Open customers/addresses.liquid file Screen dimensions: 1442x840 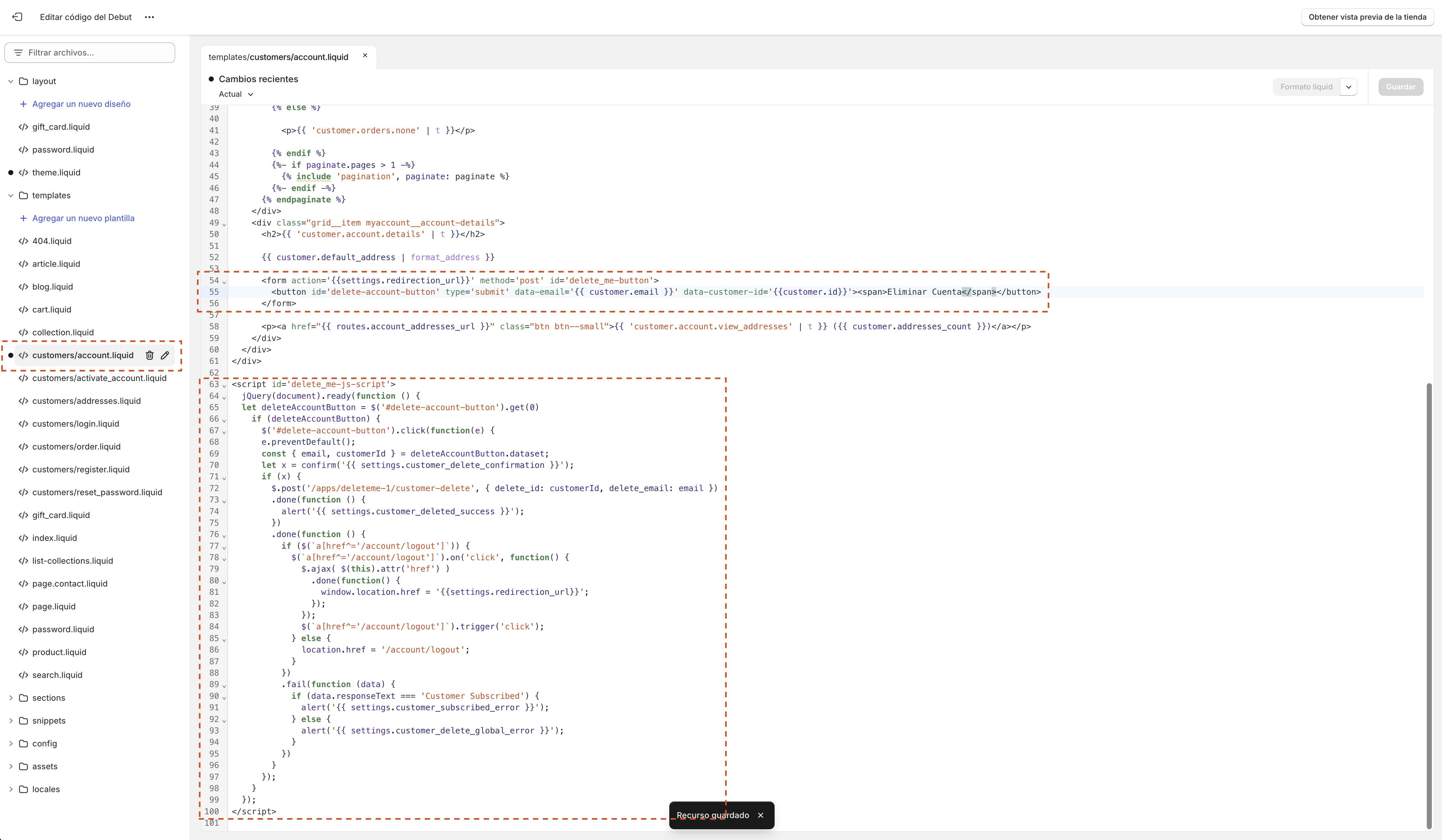(86, 401)
